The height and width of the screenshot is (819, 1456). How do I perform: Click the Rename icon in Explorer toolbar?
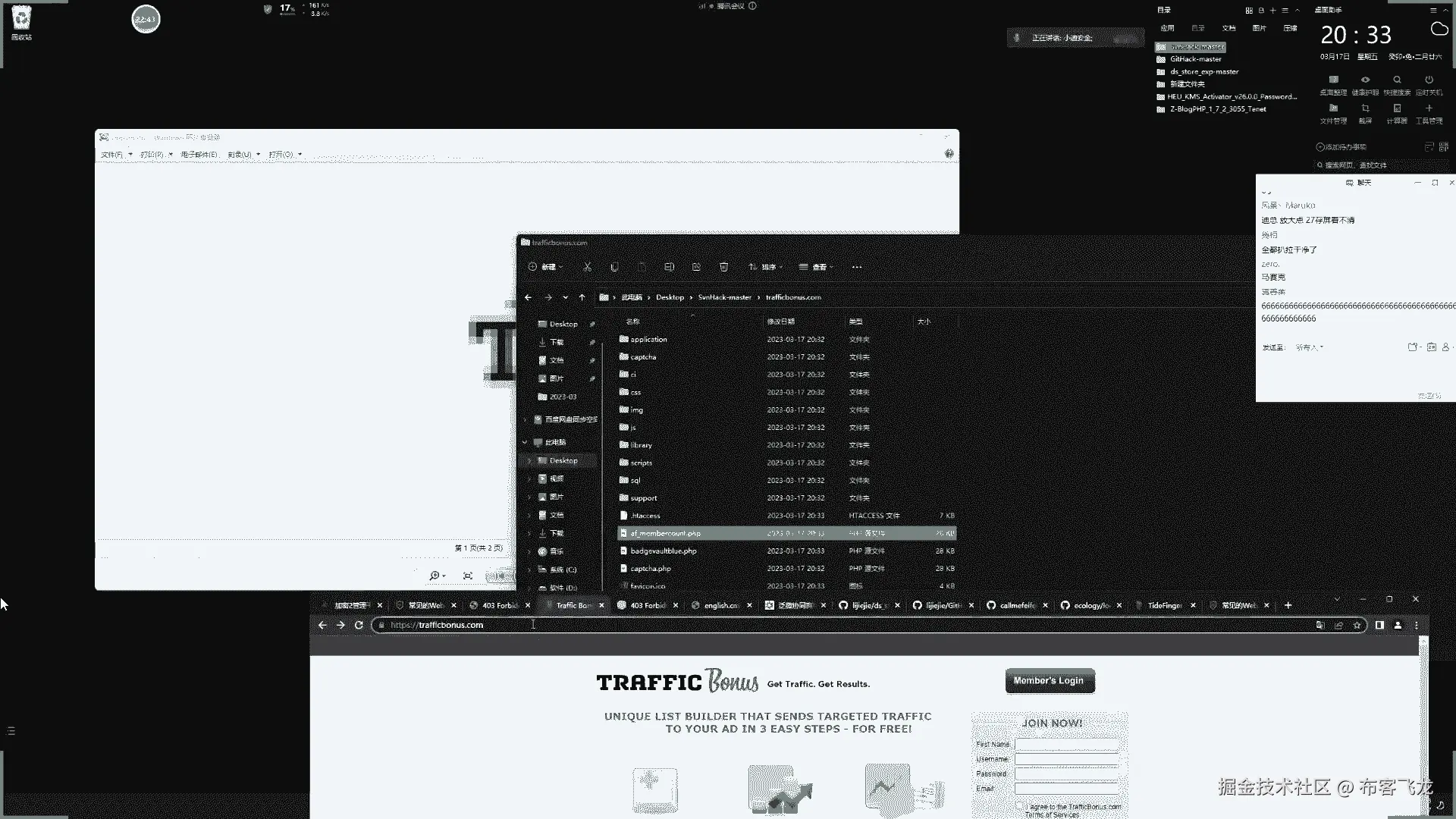[x=669, y=267]
